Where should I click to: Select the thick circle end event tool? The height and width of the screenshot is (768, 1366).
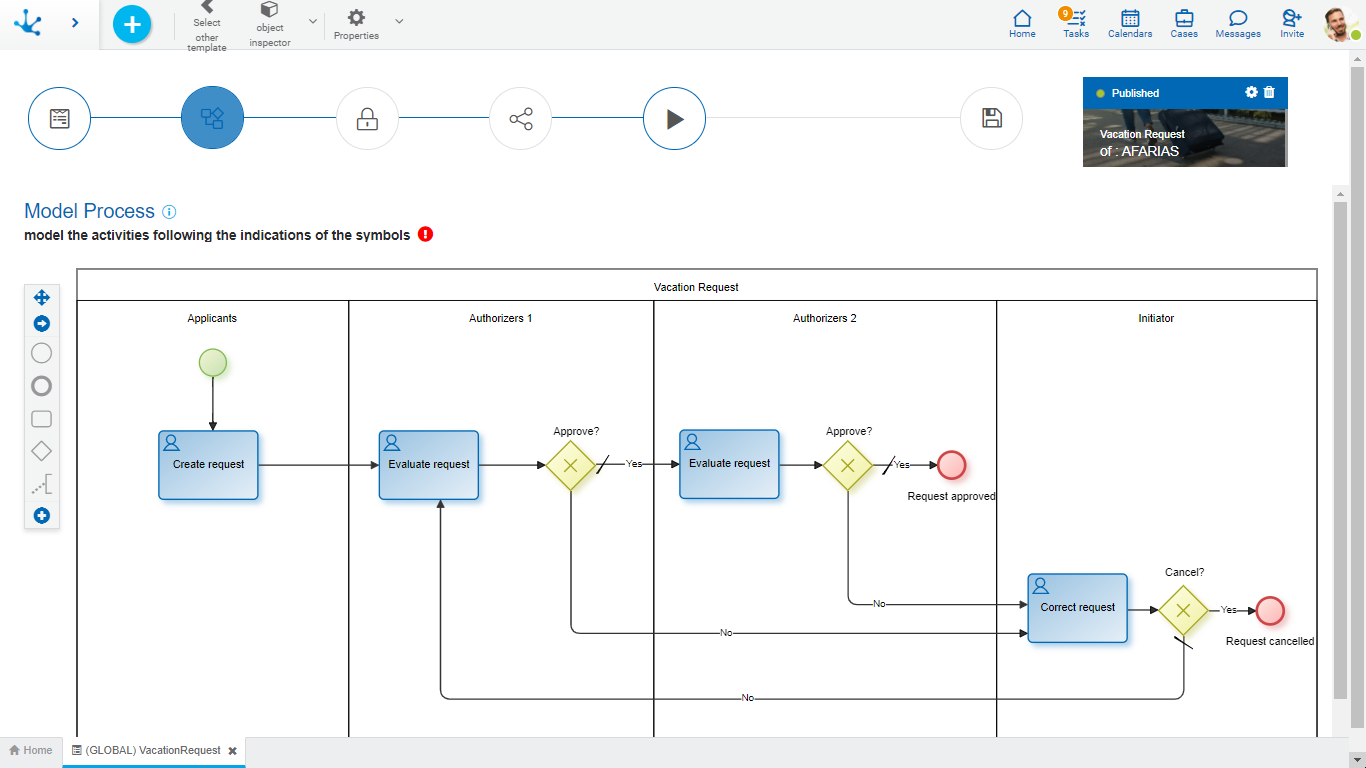[42, 386]
